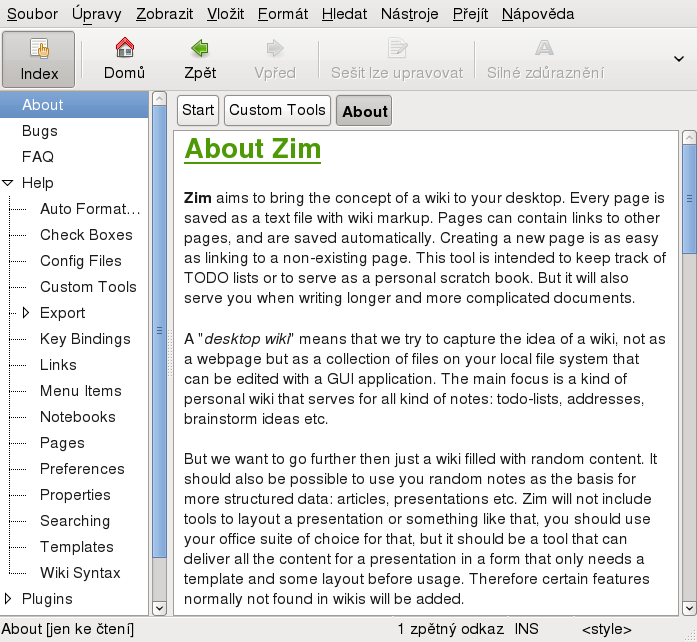Image resolution: width=697 pixels, height=642 pixels.
Task: Apply Silné zdůraznění strong emphasis
Action: coord(545,60)
